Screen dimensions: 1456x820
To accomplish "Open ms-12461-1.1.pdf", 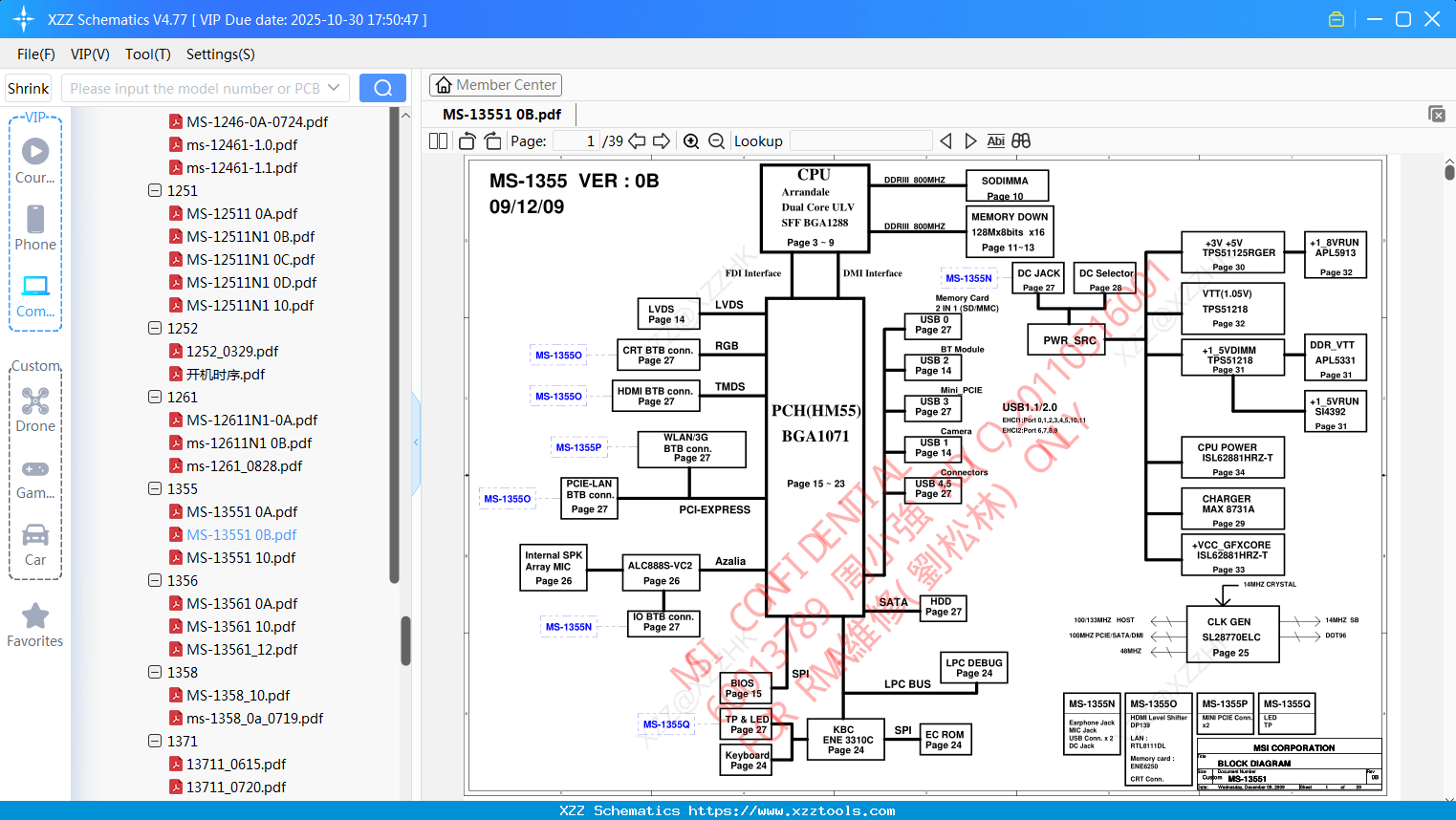I will 242,167.
